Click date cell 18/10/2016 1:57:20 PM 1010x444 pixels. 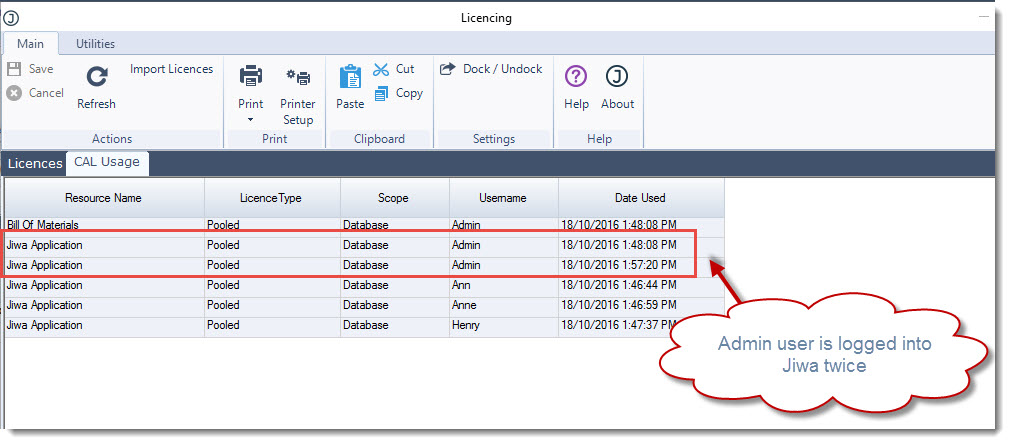coord(641,265)
